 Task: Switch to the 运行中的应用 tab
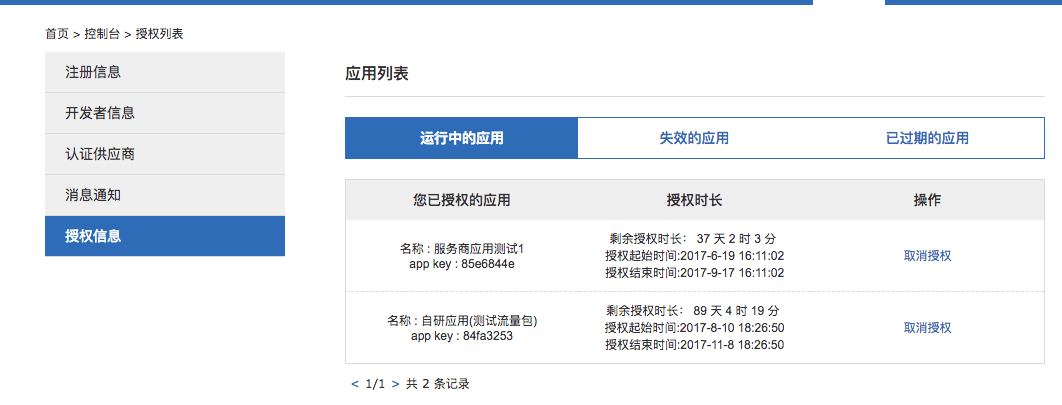click(461, 138)
